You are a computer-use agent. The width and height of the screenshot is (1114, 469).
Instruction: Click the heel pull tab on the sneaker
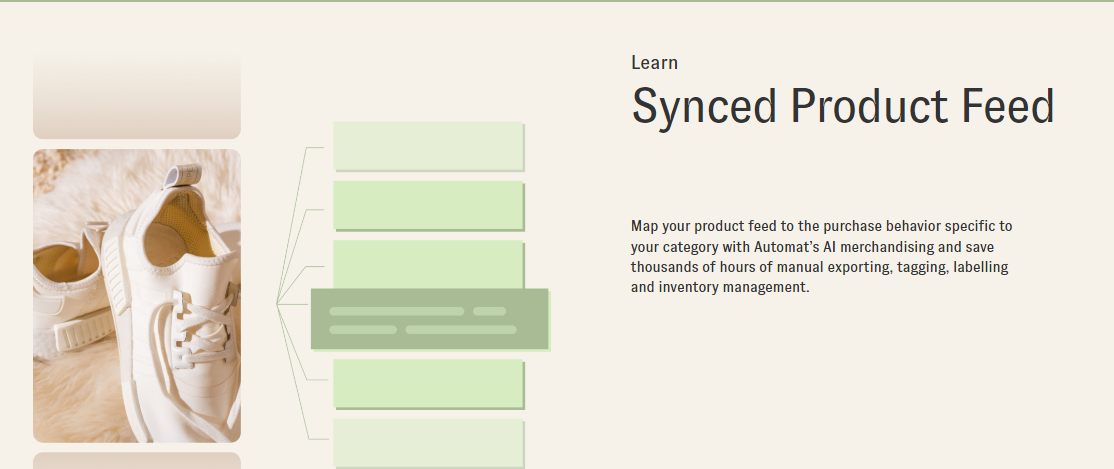tap(182, 175)
